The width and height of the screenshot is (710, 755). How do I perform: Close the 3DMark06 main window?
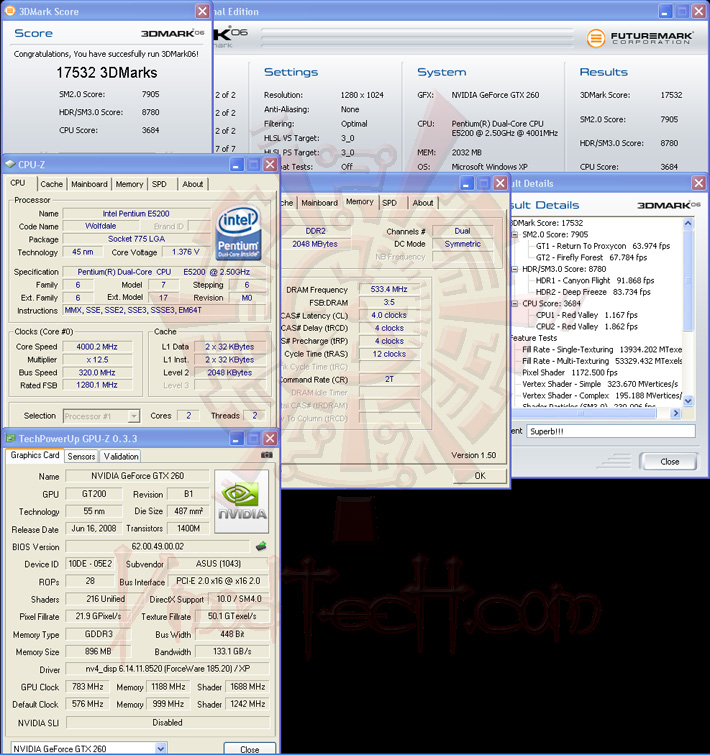click(x=698, y=11)
